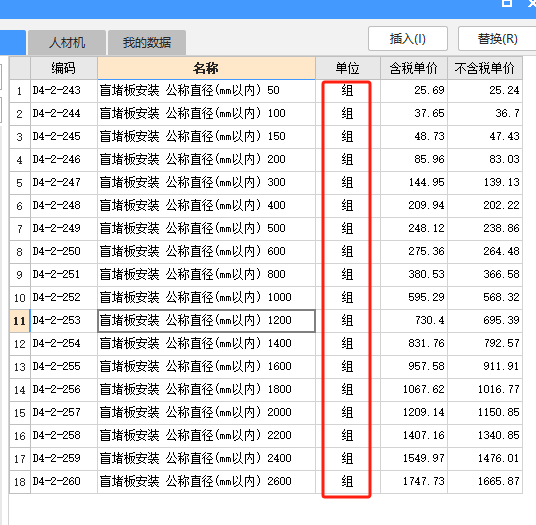Click the tax-included price 37.65
The image size is (536, 525).
pos(414,113)
